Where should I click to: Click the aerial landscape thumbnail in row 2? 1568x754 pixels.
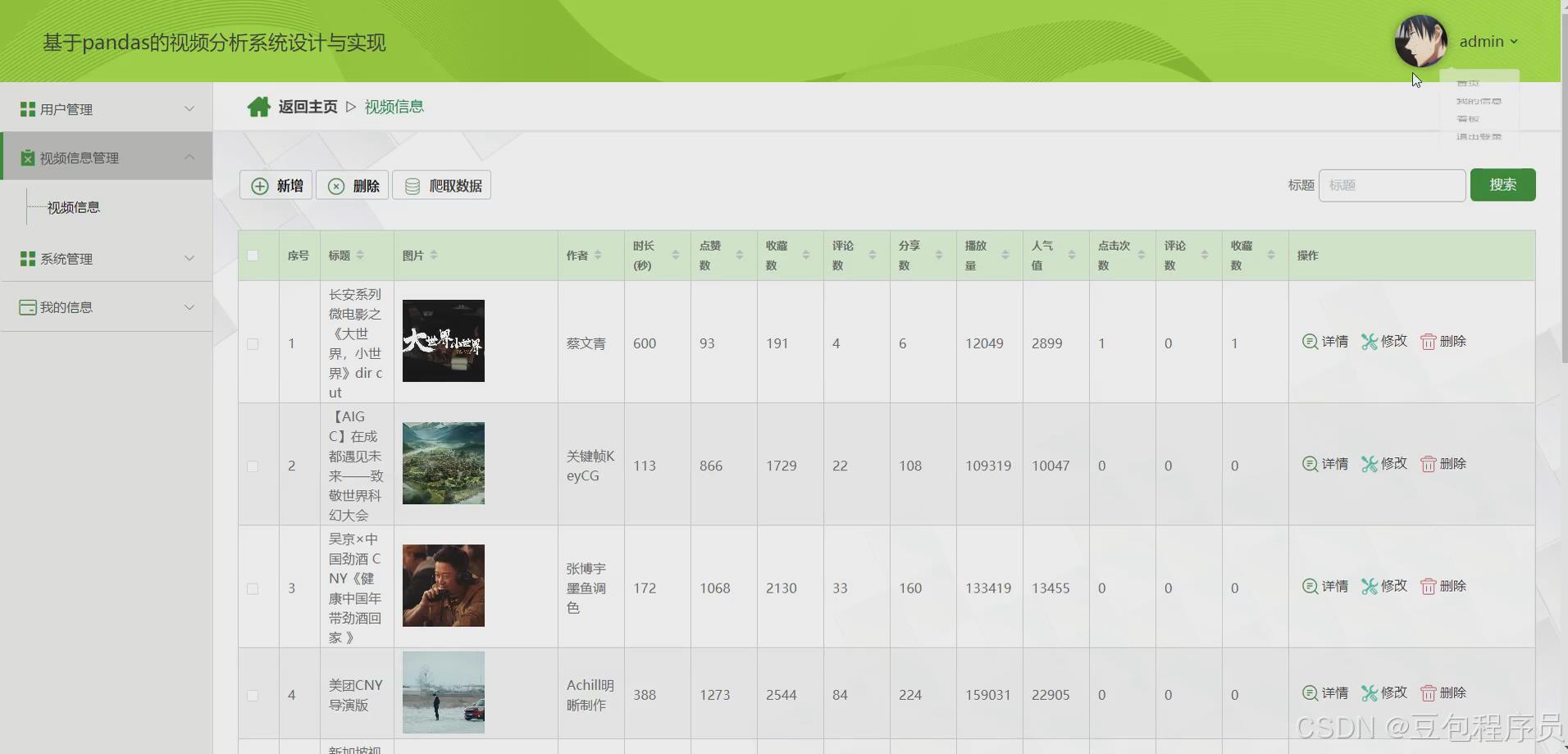tap(444, 463)
